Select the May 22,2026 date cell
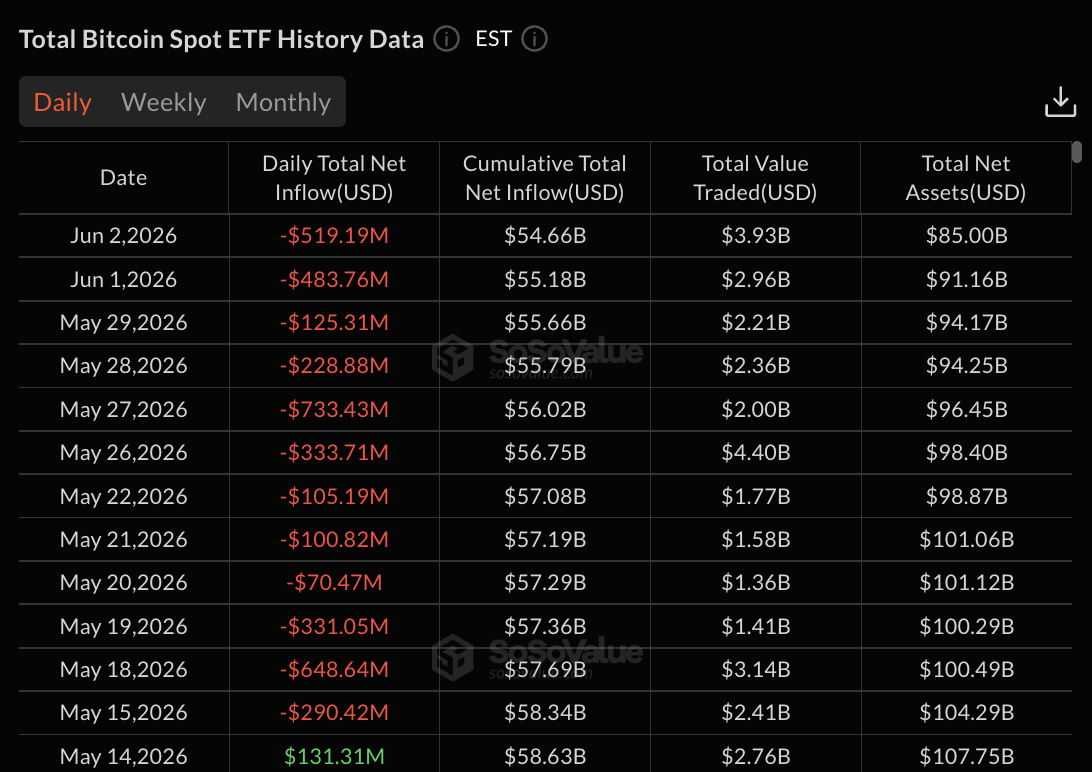The height and width of the screenshot is (772, 1092). coord(123,496)
